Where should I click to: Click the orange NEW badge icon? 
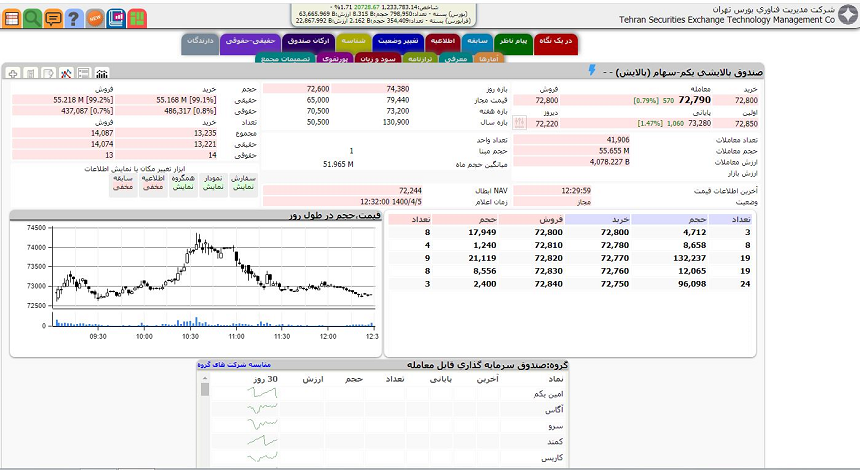point(94,18)
